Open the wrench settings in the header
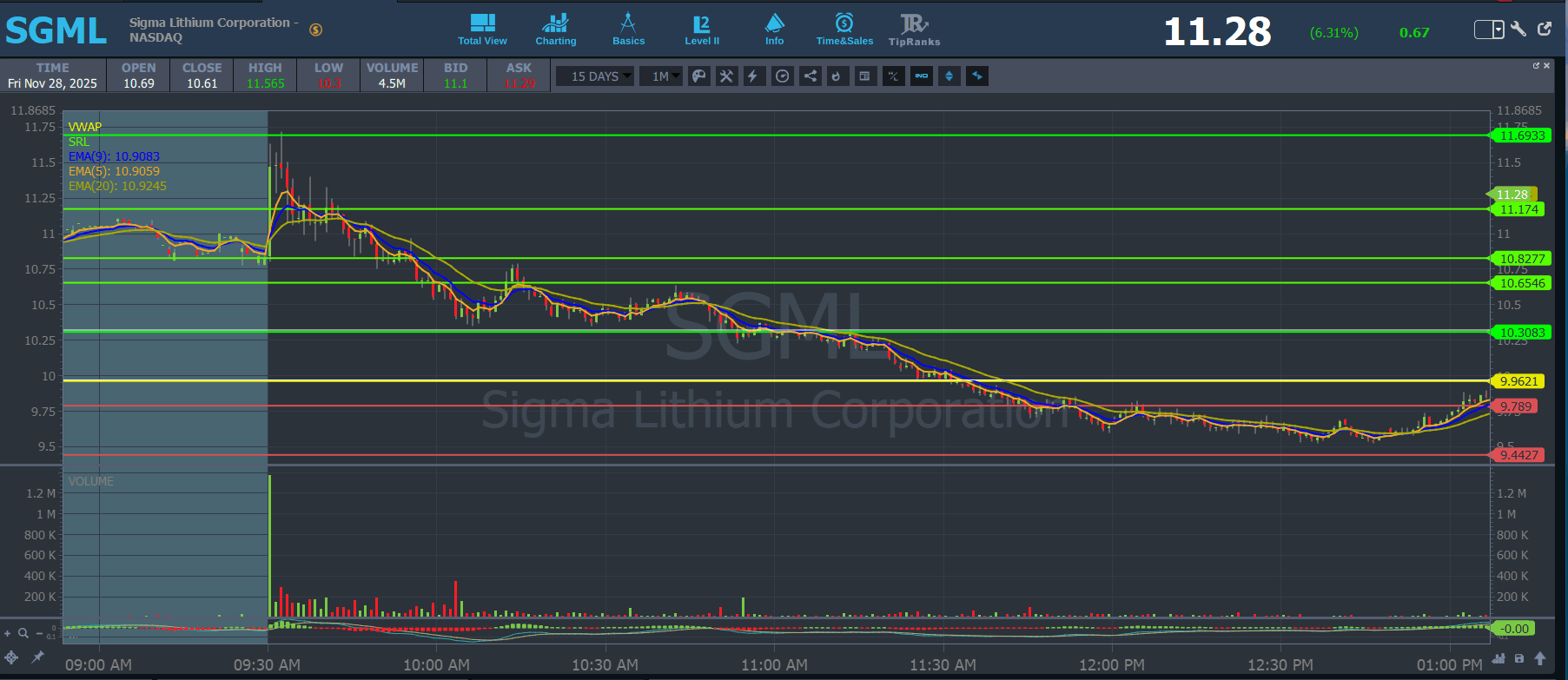Screen dimensions: 1568x680 point(1518,29)
